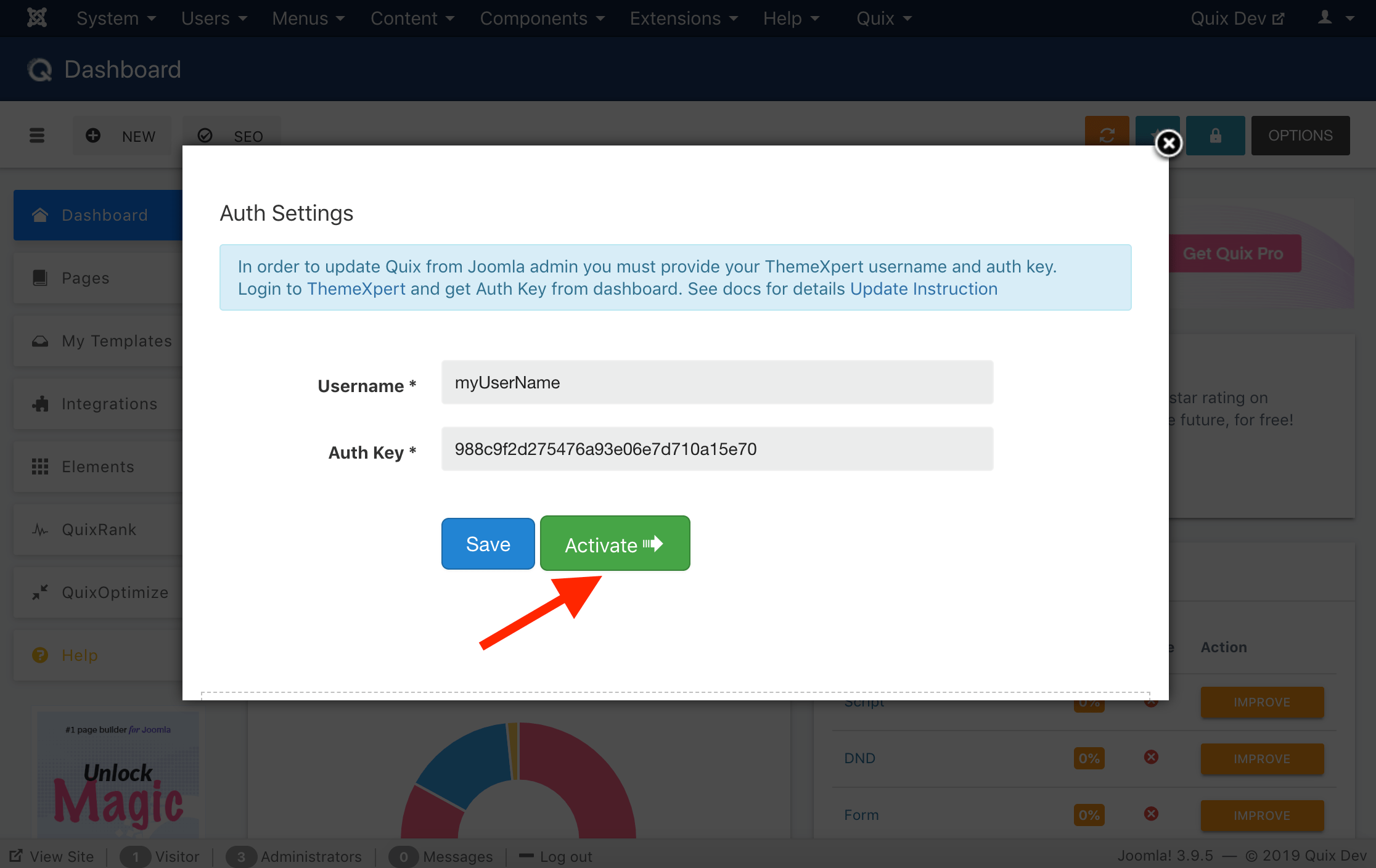The width and height of the screenshot is (1376, 868).
Task: Close the Auth Settings modal
Action: [x=1168, y=144]
